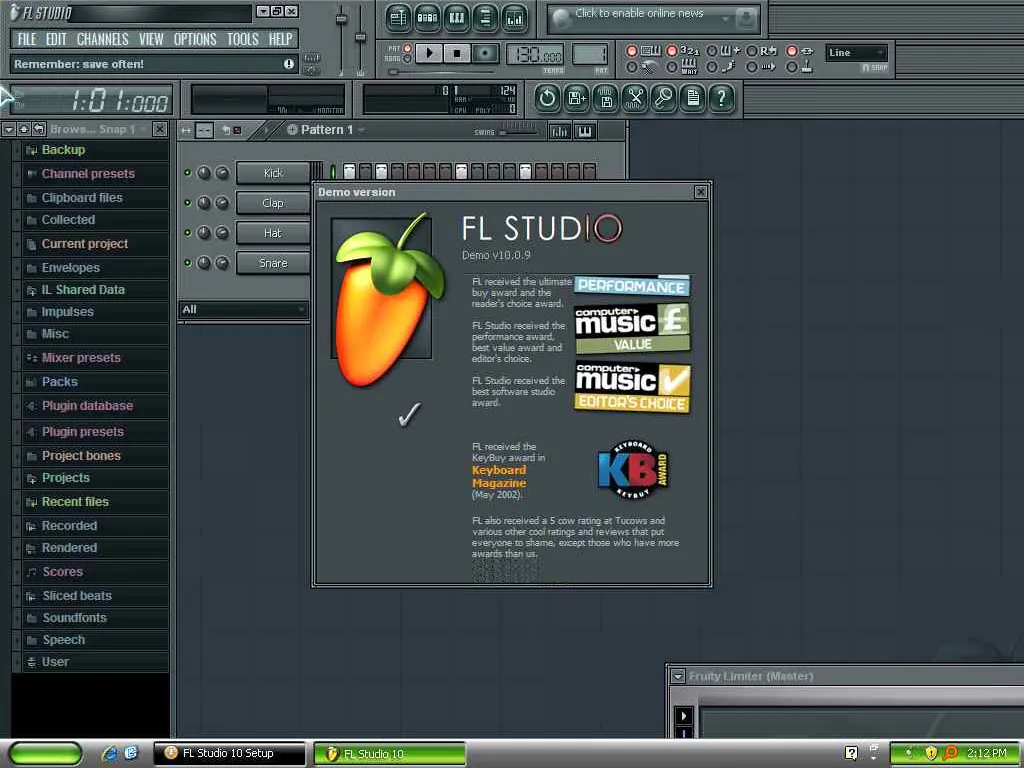Toggle wait for input before recording

(672, 67)
